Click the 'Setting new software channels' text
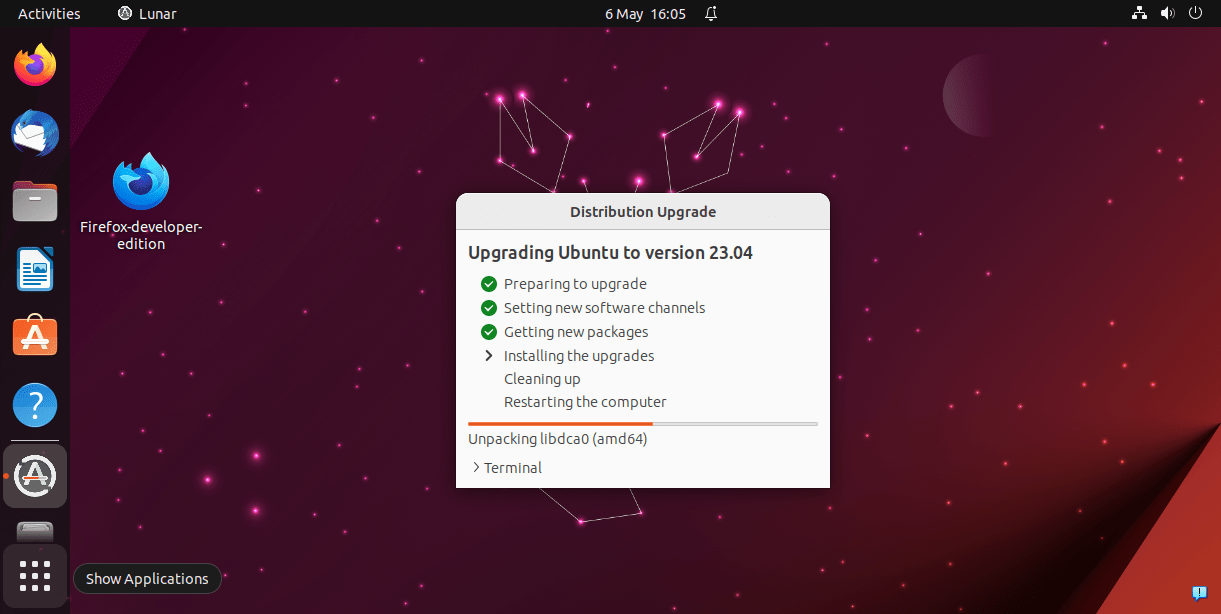The height and width of the screenshot is (614, 1221). (604, 308)
